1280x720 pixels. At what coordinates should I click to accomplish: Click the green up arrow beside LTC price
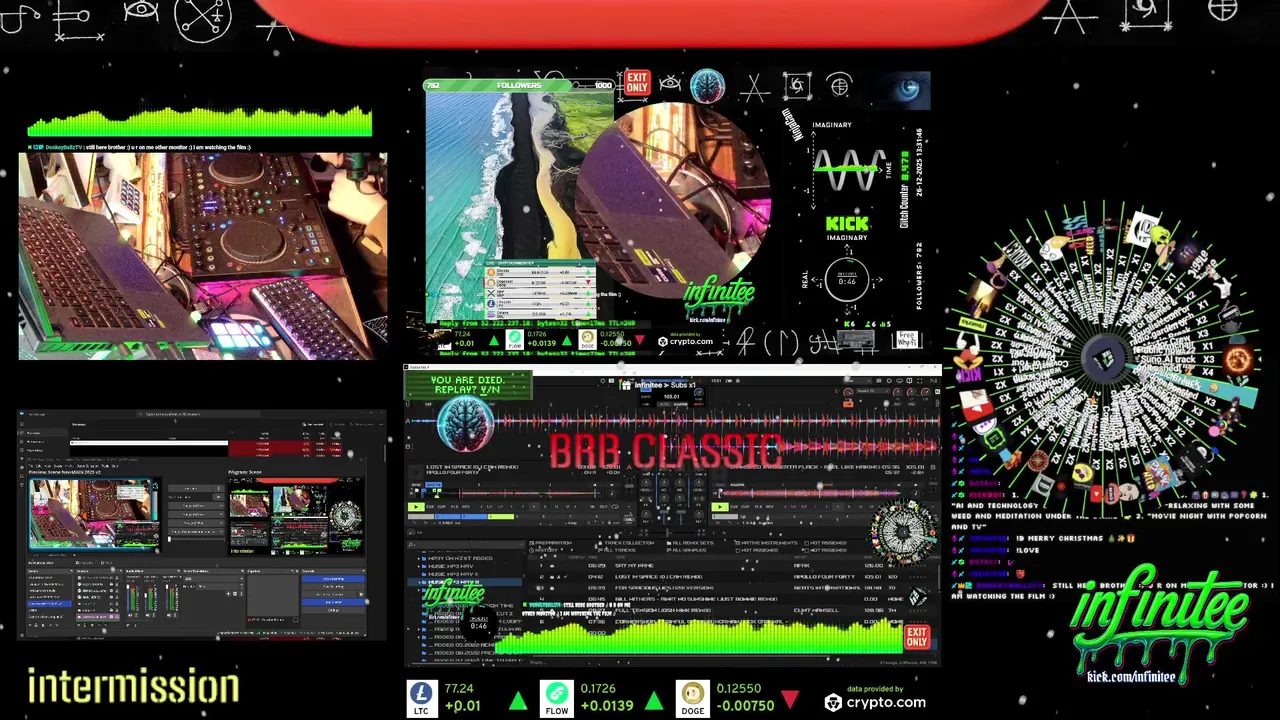(x=518, y=700)
